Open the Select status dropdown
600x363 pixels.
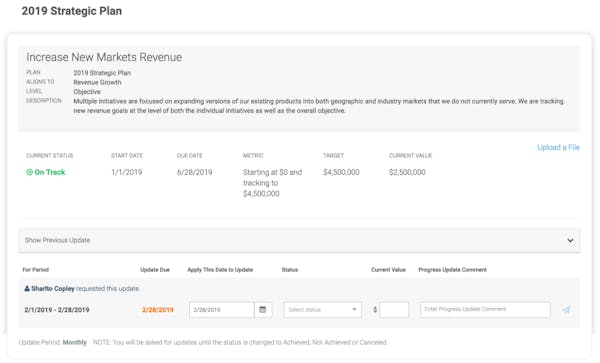pos(323,309)
